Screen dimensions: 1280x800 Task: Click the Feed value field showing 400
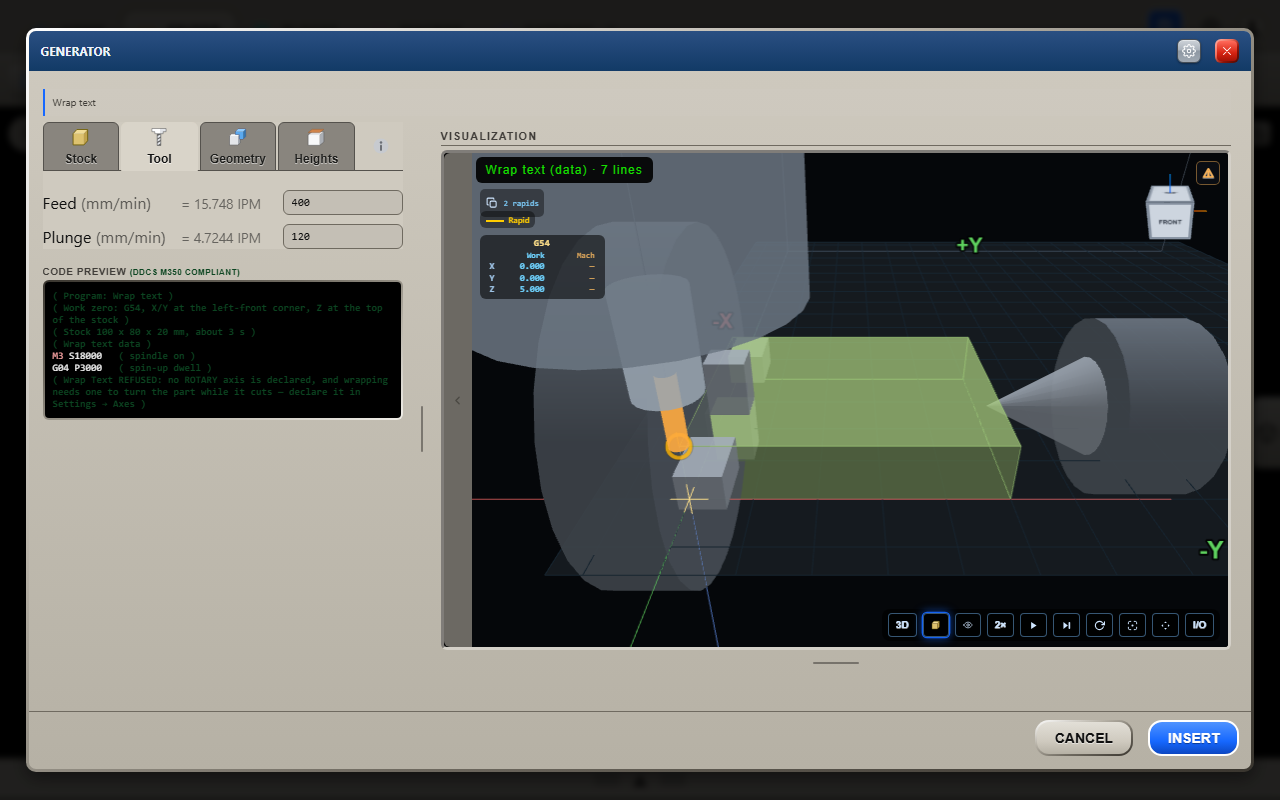[343, 203]
